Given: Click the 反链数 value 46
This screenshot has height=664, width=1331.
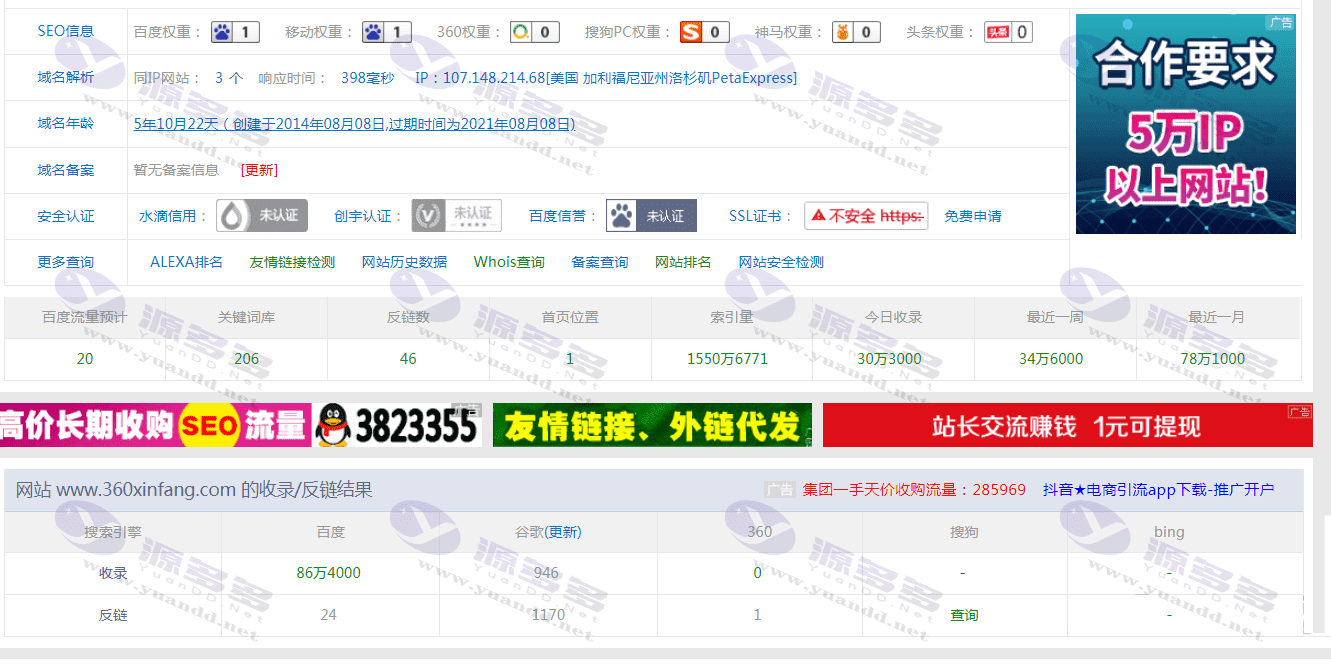Looking at the screenshot, I should click(408, 359).
